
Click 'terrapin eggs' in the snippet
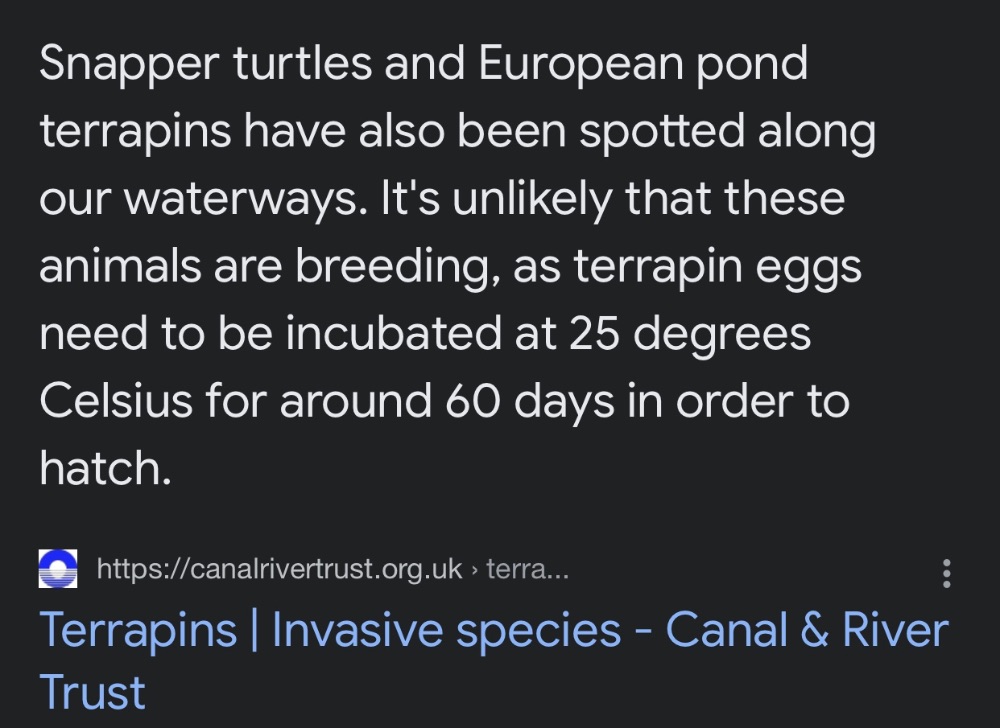[x=717, y=267]
